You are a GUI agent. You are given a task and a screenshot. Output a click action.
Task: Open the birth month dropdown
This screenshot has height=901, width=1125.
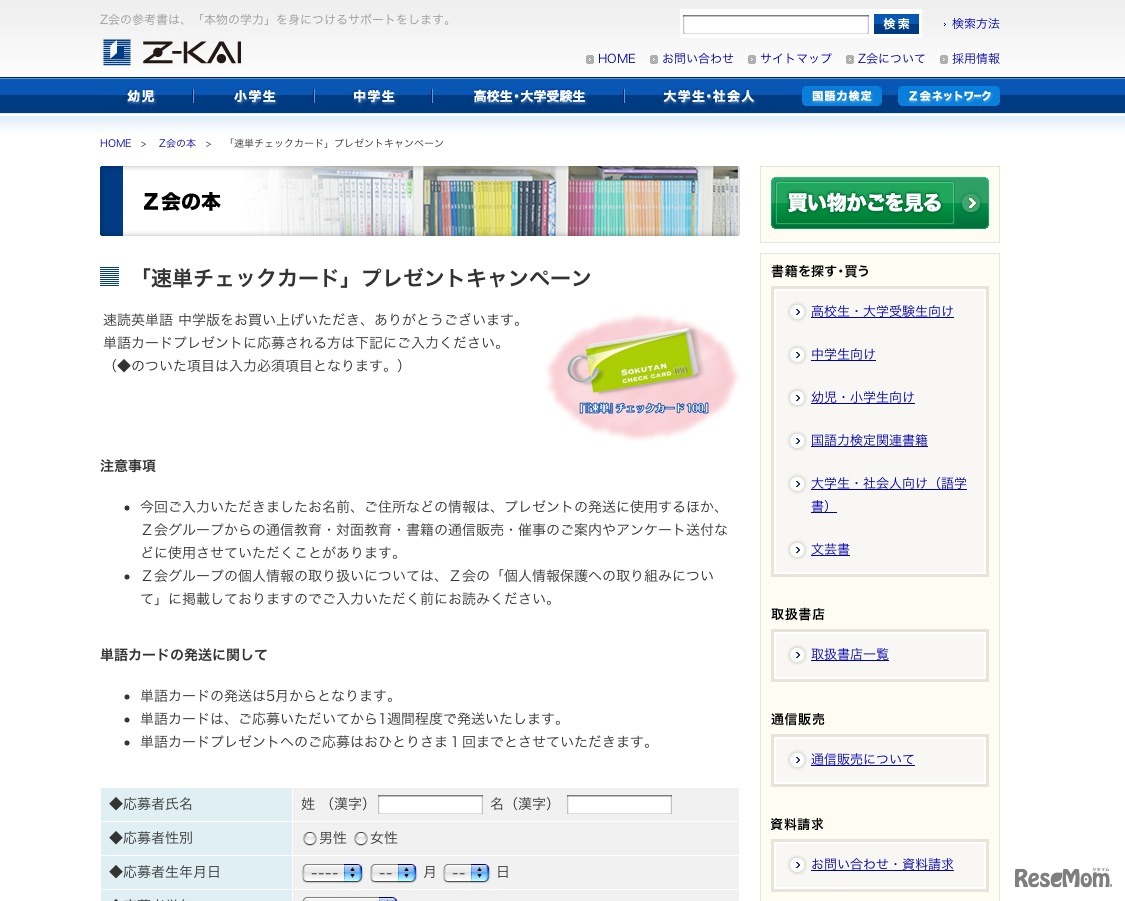(x=393, y=872)
